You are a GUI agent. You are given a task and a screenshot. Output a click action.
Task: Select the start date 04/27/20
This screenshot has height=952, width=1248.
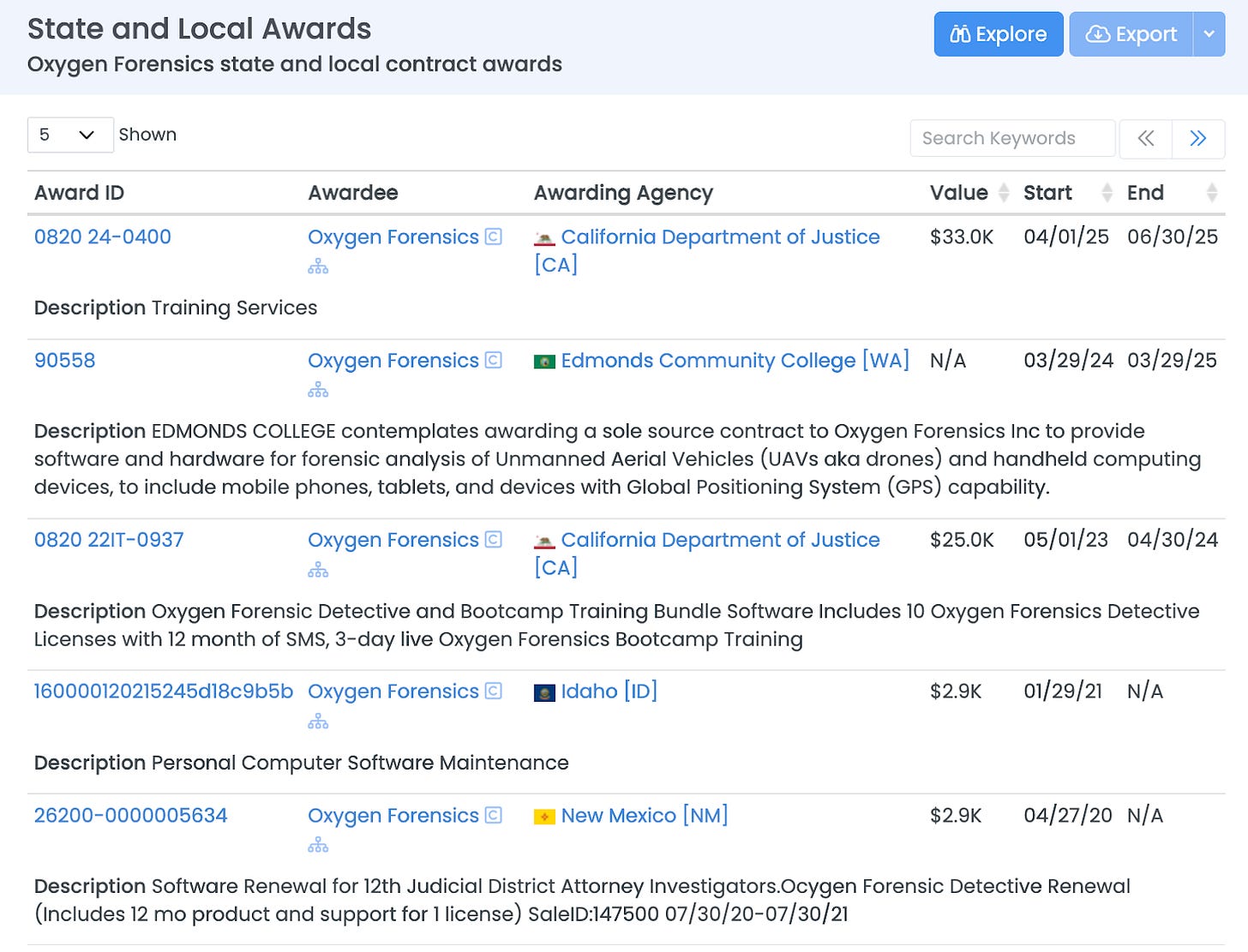(x=1067, y=815)
